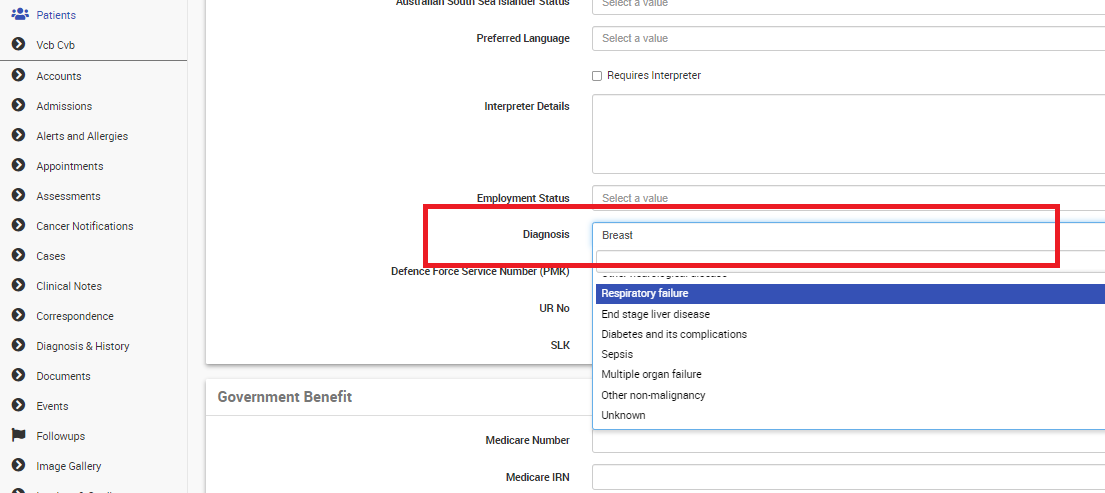The width and height of the screenshot is (1105, 493).
Task: Select Respiratory failure from the diagnosis list
Action: coord(850,294)
